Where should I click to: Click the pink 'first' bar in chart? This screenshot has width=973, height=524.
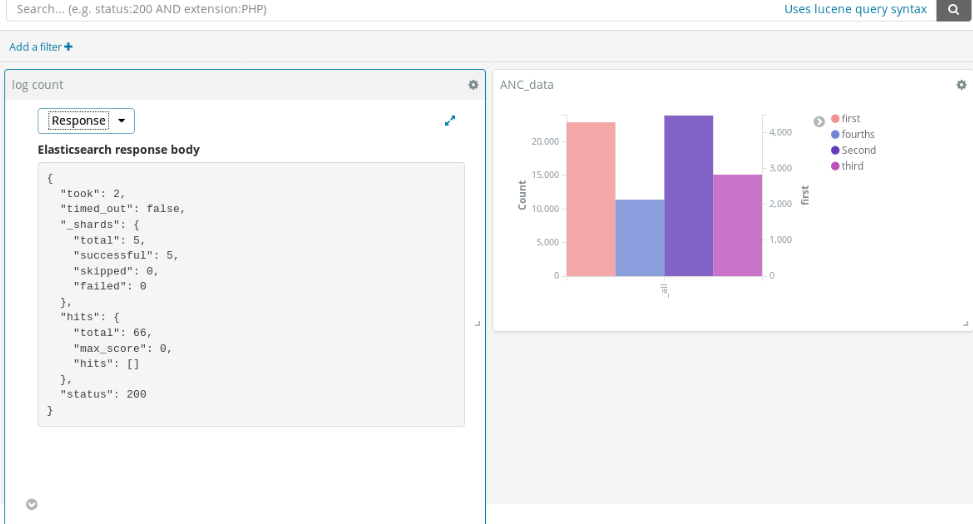tap(590, 200)
